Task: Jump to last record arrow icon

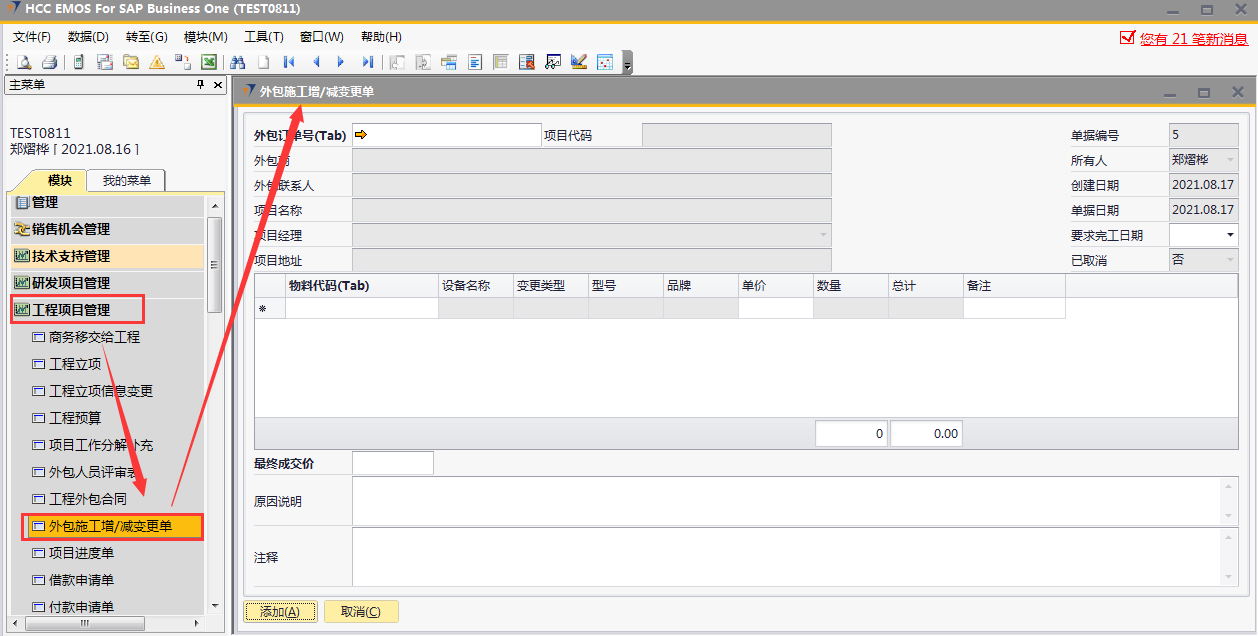Action: tap(367, 62)
